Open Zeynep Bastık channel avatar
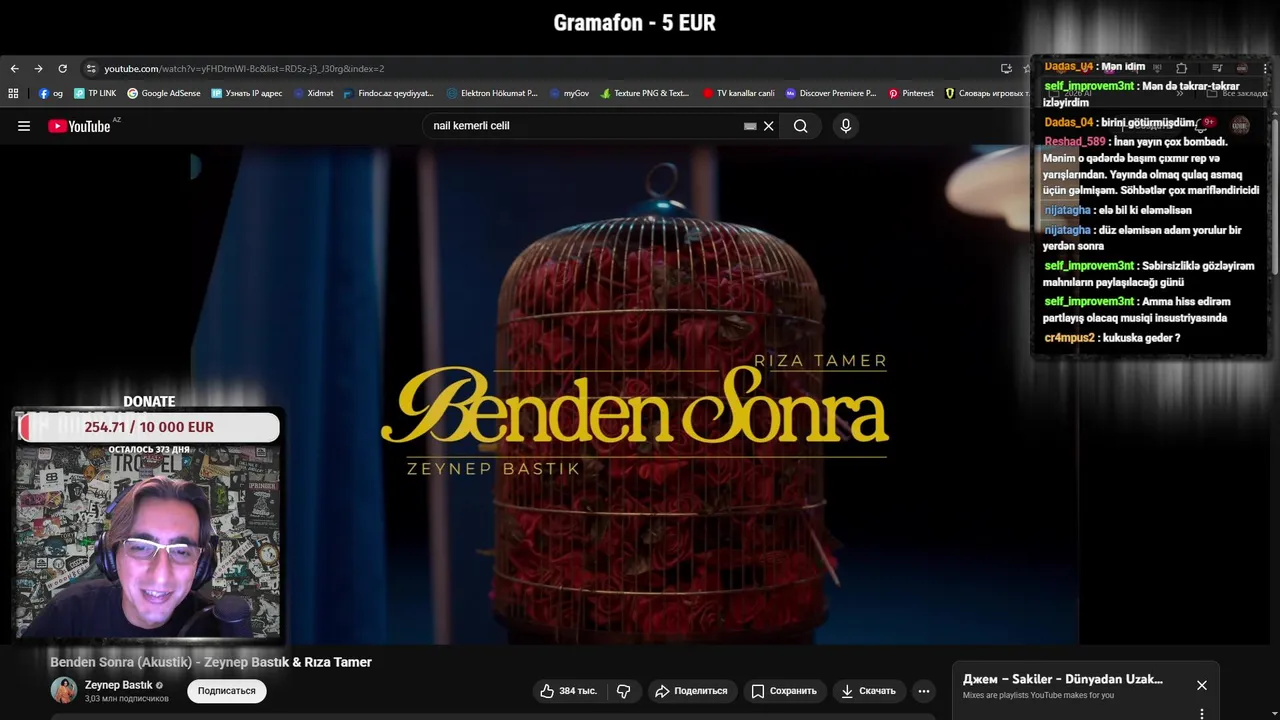This screenshot has height=720, width=1280. pos(64,690)
